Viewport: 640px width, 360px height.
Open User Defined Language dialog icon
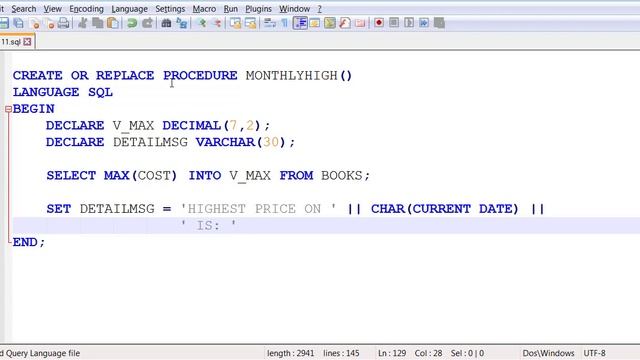point(315,23)
